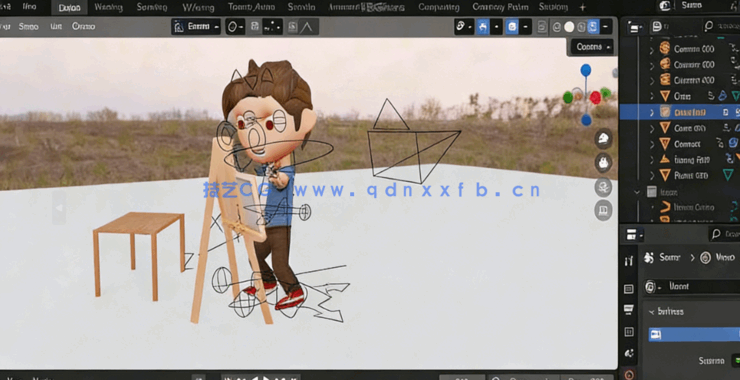Switch to rendered viewport shading
Screen dimensions: 740x380
coord(593,27)
